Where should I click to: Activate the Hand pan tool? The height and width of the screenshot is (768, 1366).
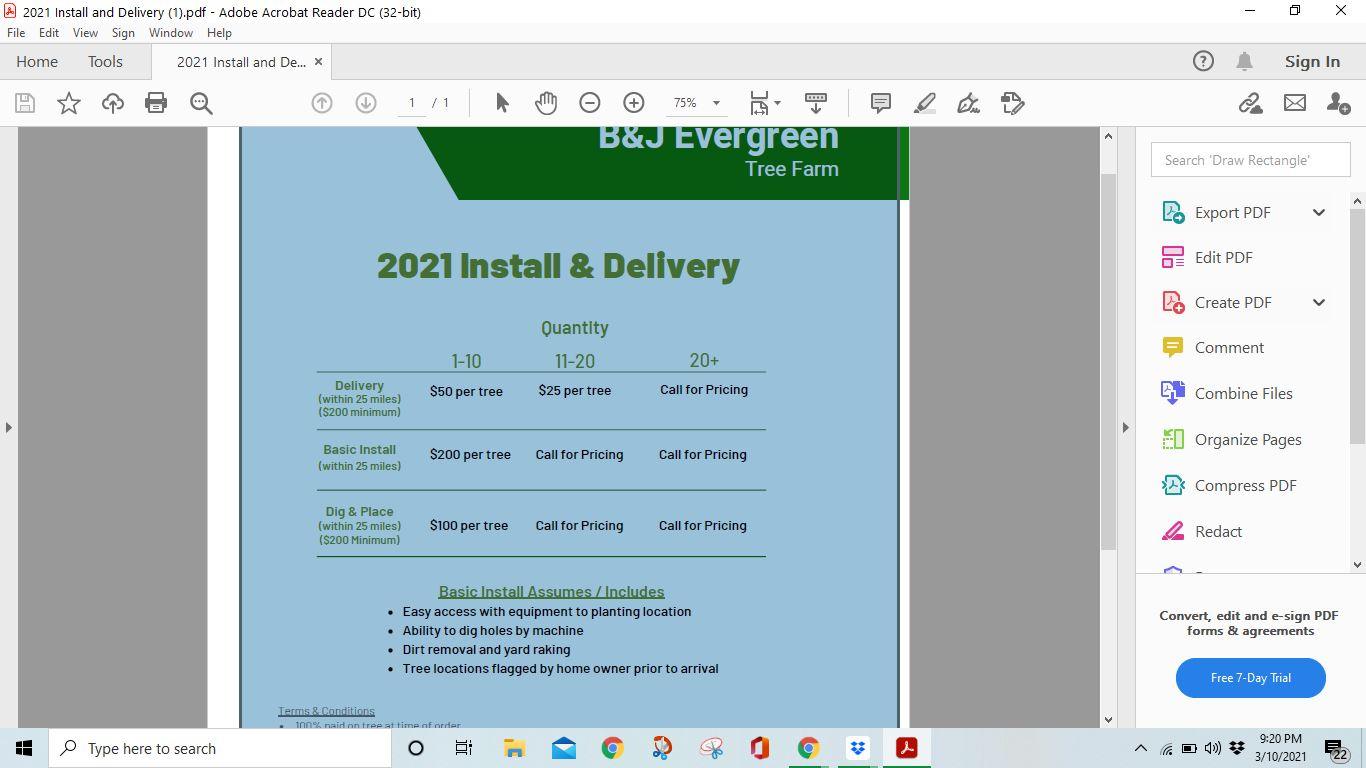click(x=546, y=103)
